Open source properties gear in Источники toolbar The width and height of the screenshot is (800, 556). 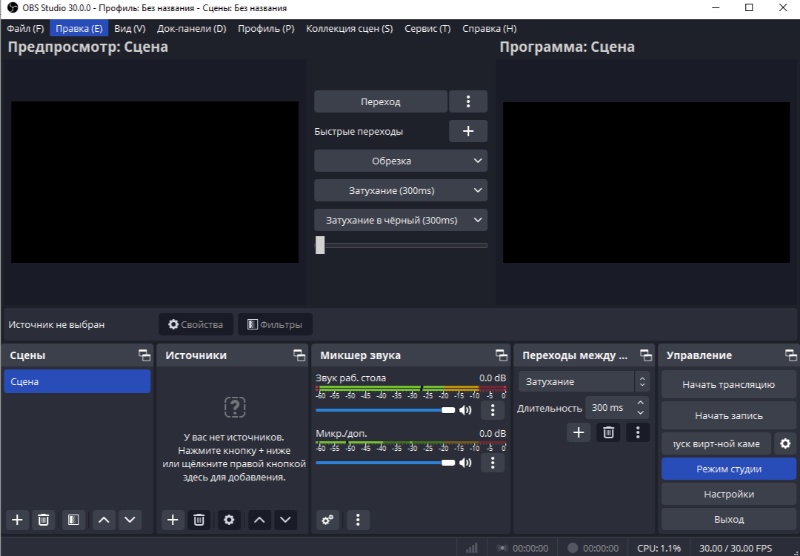pos(229,520)
